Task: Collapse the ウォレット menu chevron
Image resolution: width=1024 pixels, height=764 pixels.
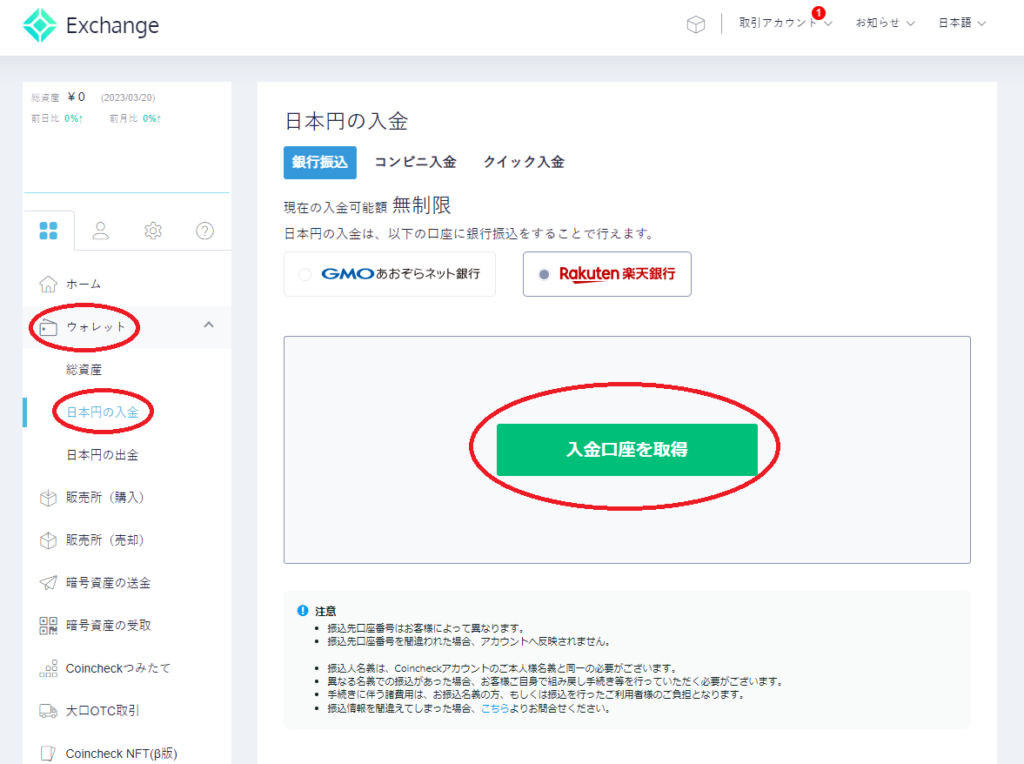Action: point(208,325)
